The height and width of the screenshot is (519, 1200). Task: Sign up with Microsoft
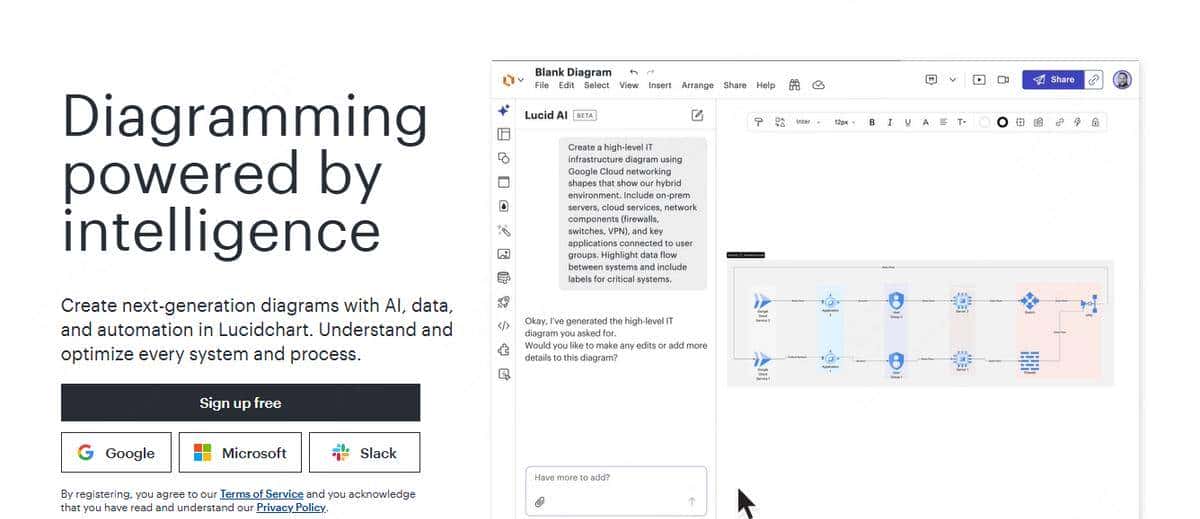click(x=240, y=453)
